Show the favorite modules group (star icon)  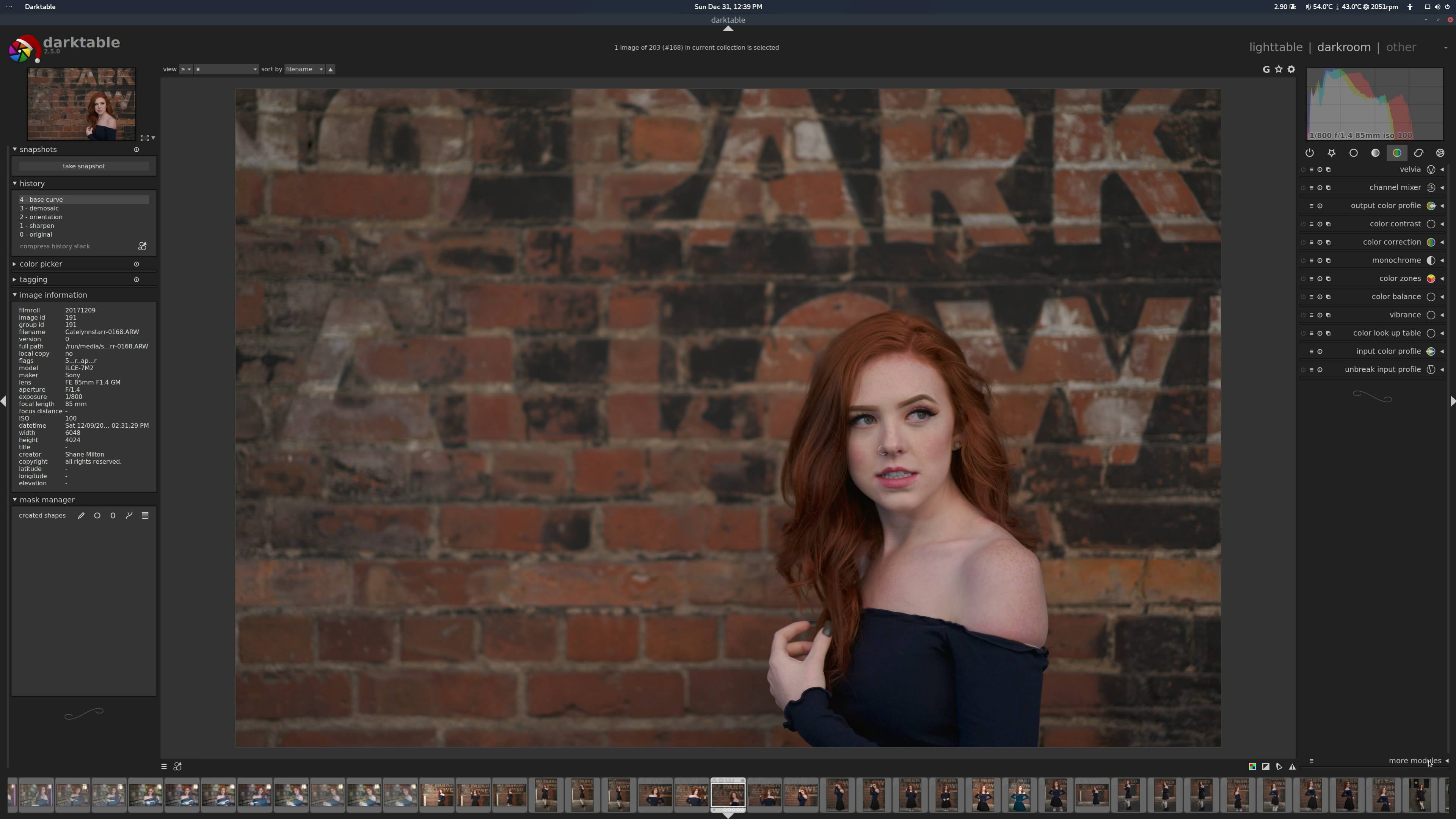(1332, 153)
